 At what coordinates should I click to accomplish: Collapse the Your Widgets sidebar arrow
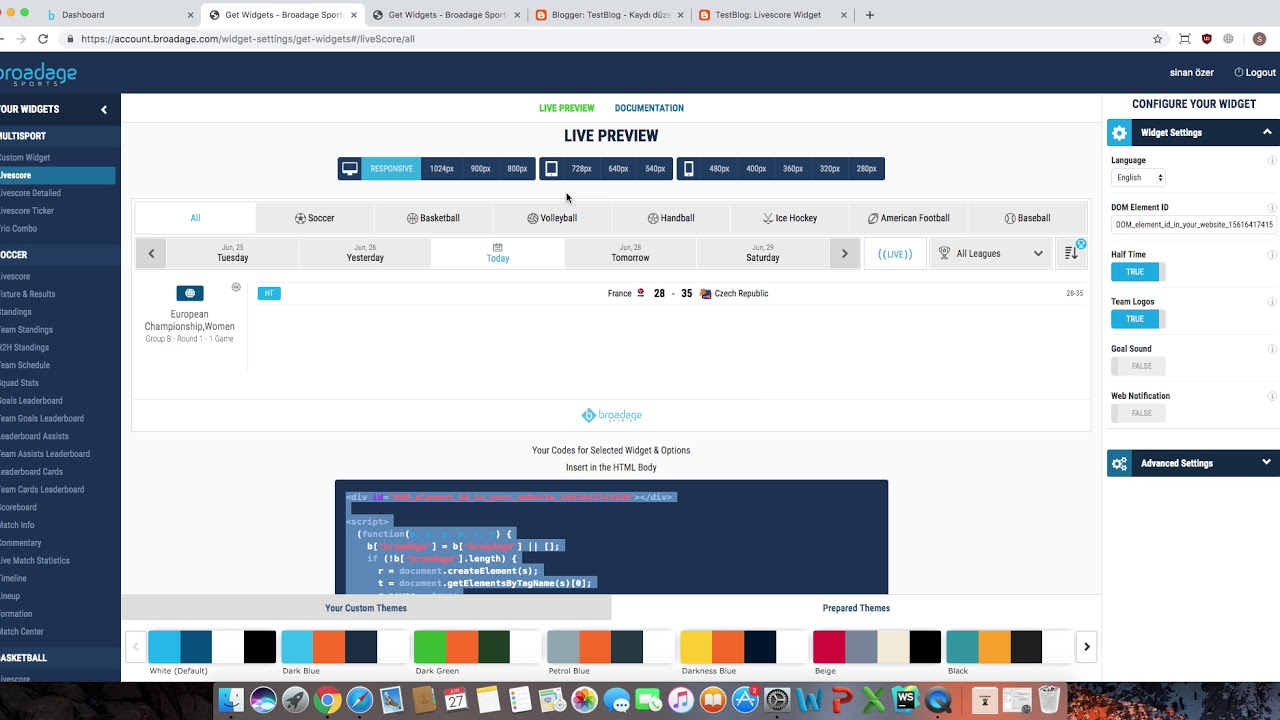point(104,109)
